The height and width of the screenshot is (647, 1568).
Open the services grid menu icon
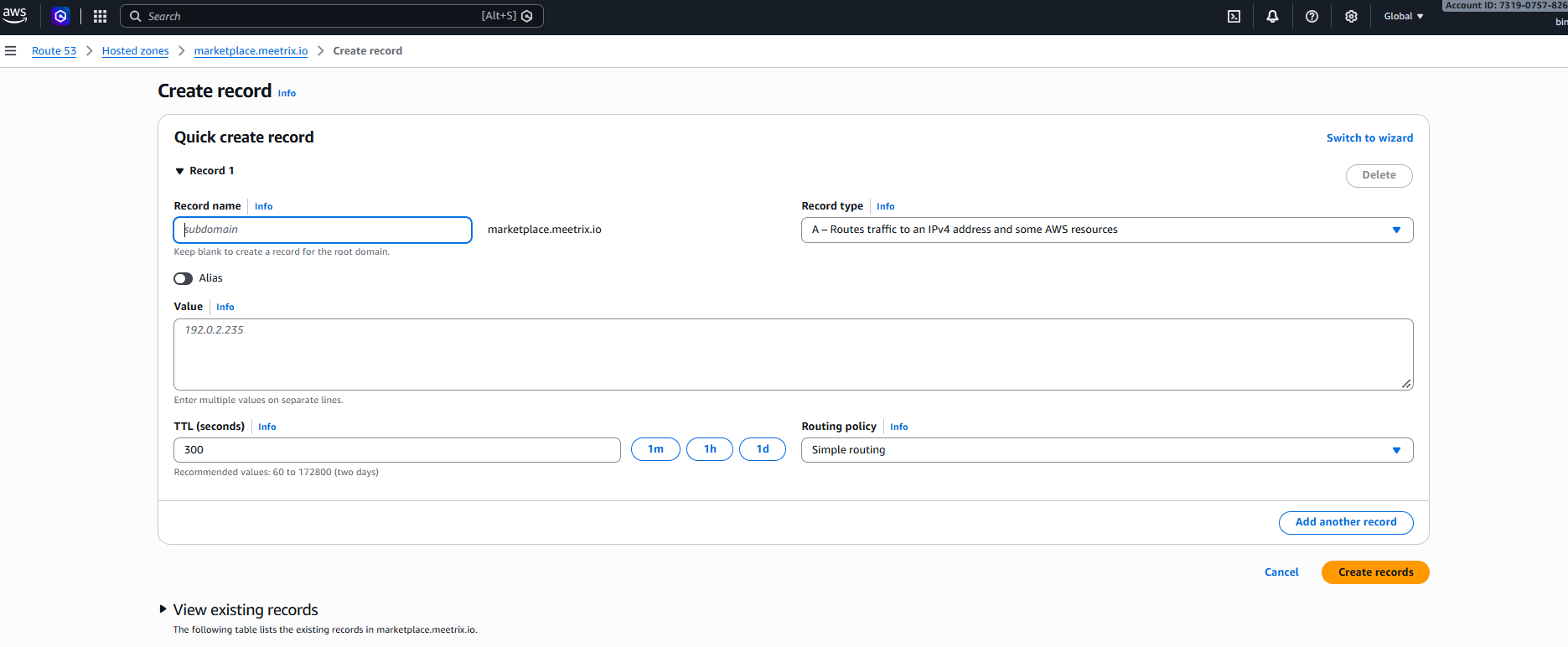tap(100, 16)
